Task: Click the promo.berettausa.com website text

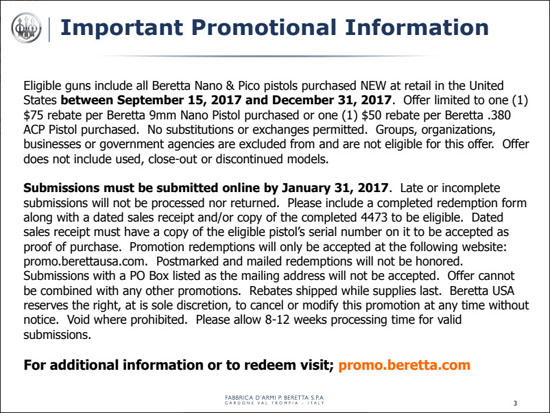Action: tap(85, 261)
